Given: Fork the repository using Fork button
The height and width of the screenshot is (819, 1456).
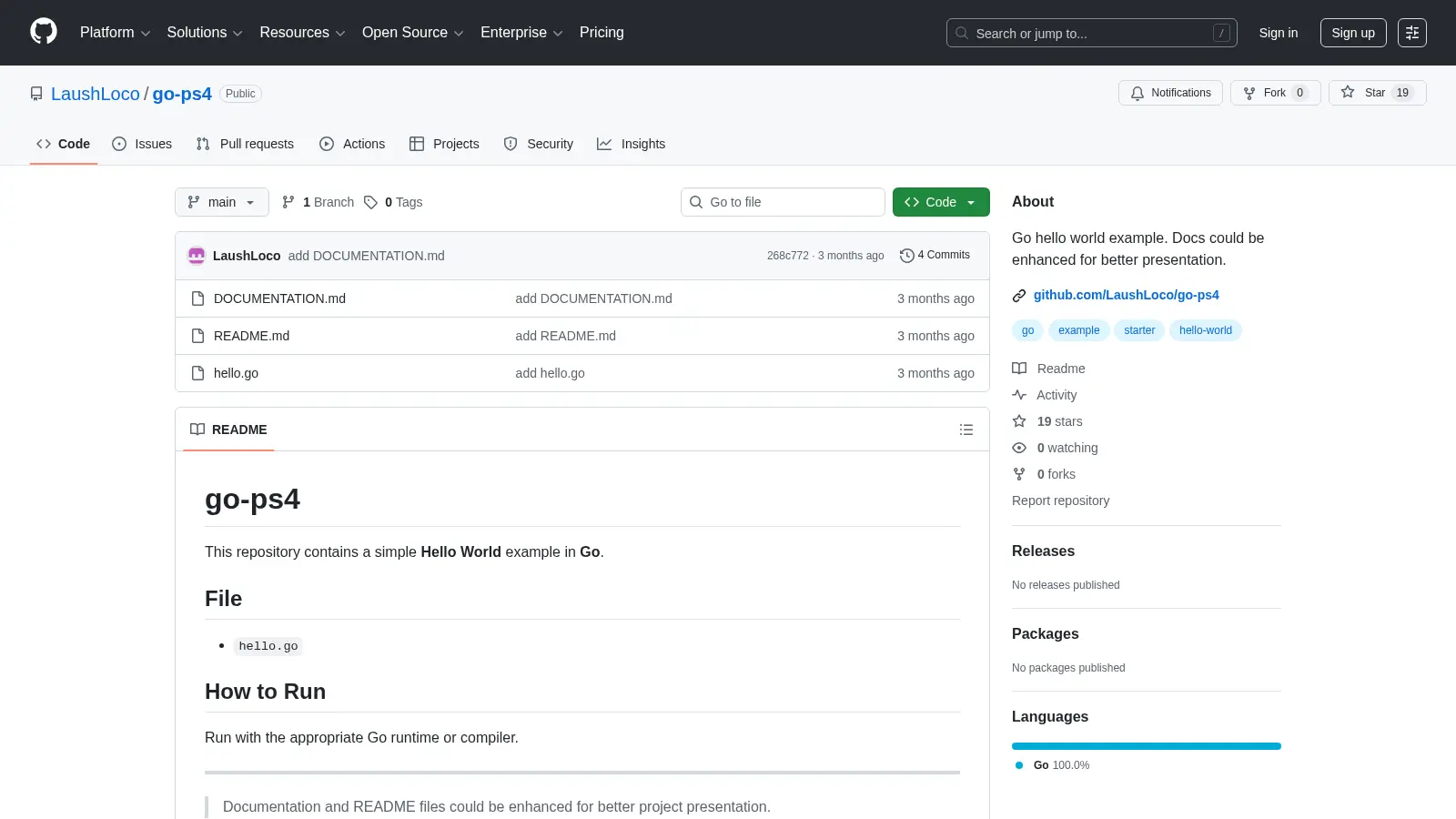Looking at the screenshot, I should (1275, 93).
